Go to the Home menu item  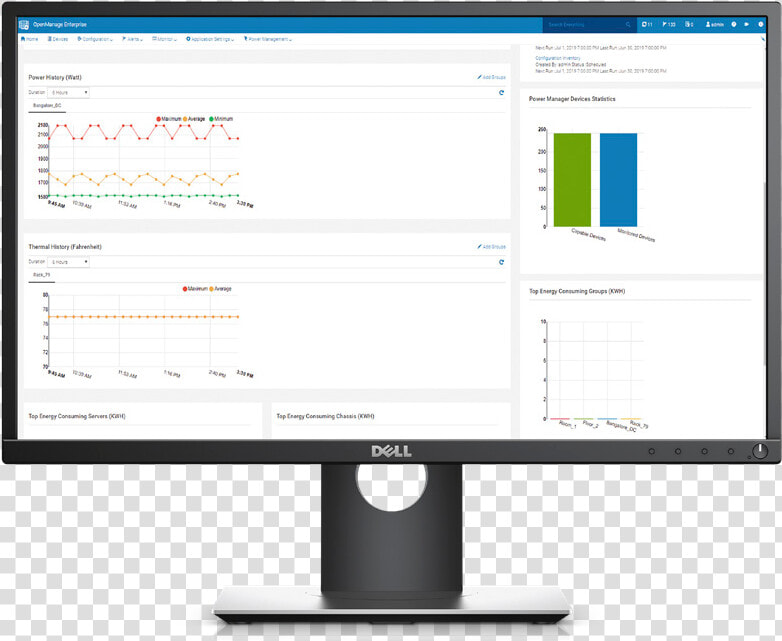pyautogui.click(x=29, y=39)
